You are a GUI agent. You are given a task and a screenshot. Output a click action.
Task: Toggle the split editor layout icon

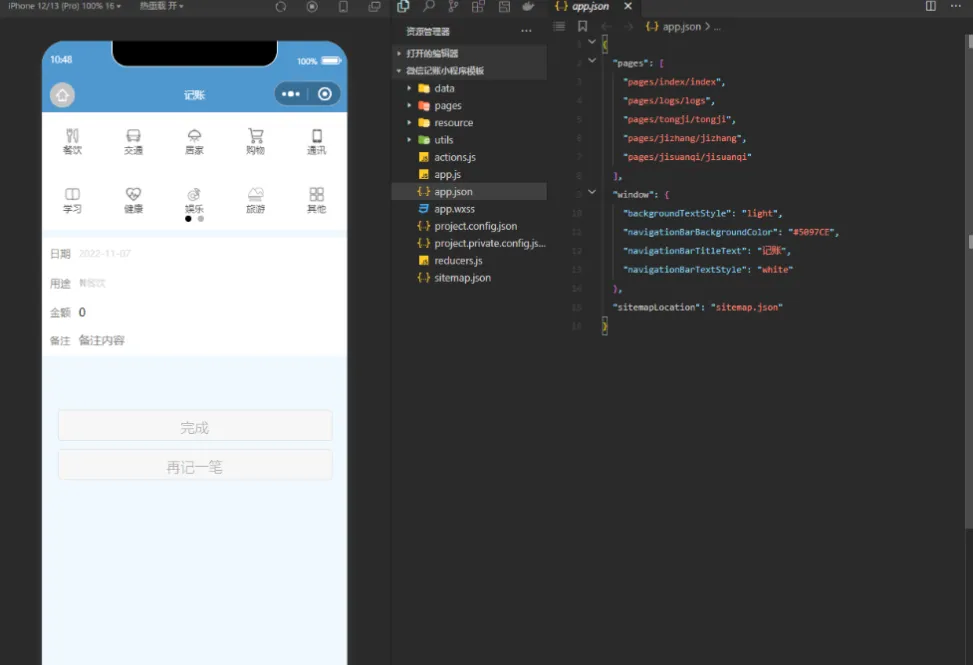pos(931,7)
